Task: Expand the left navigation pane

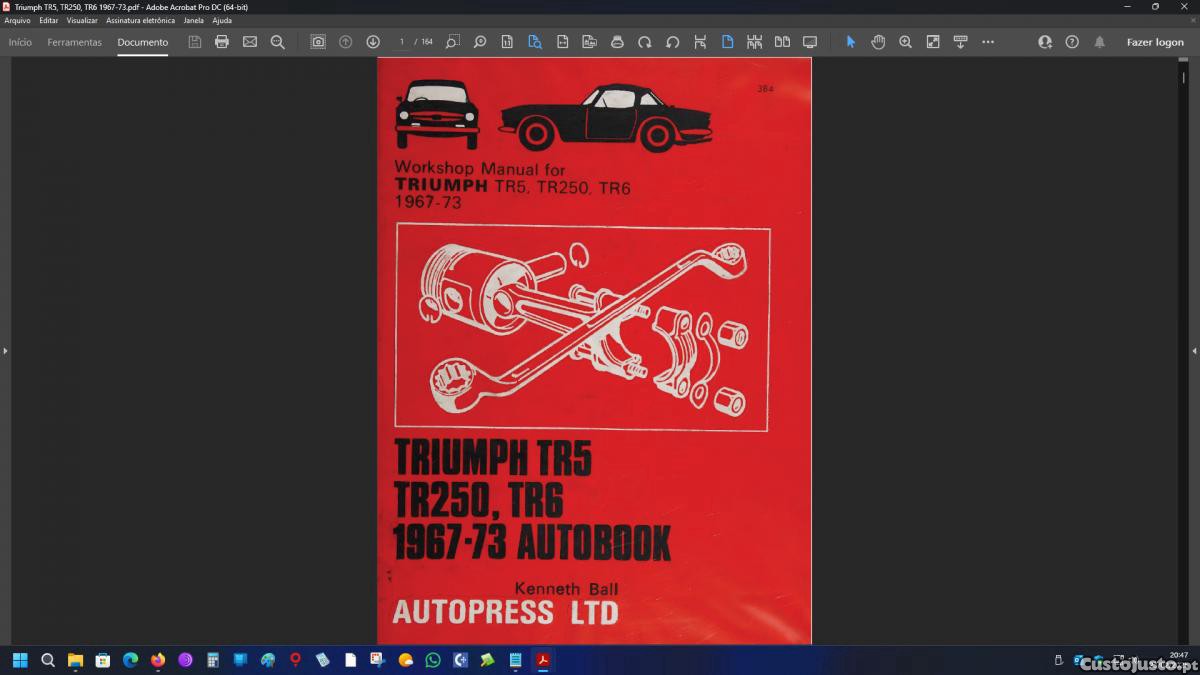Action: 5,351
